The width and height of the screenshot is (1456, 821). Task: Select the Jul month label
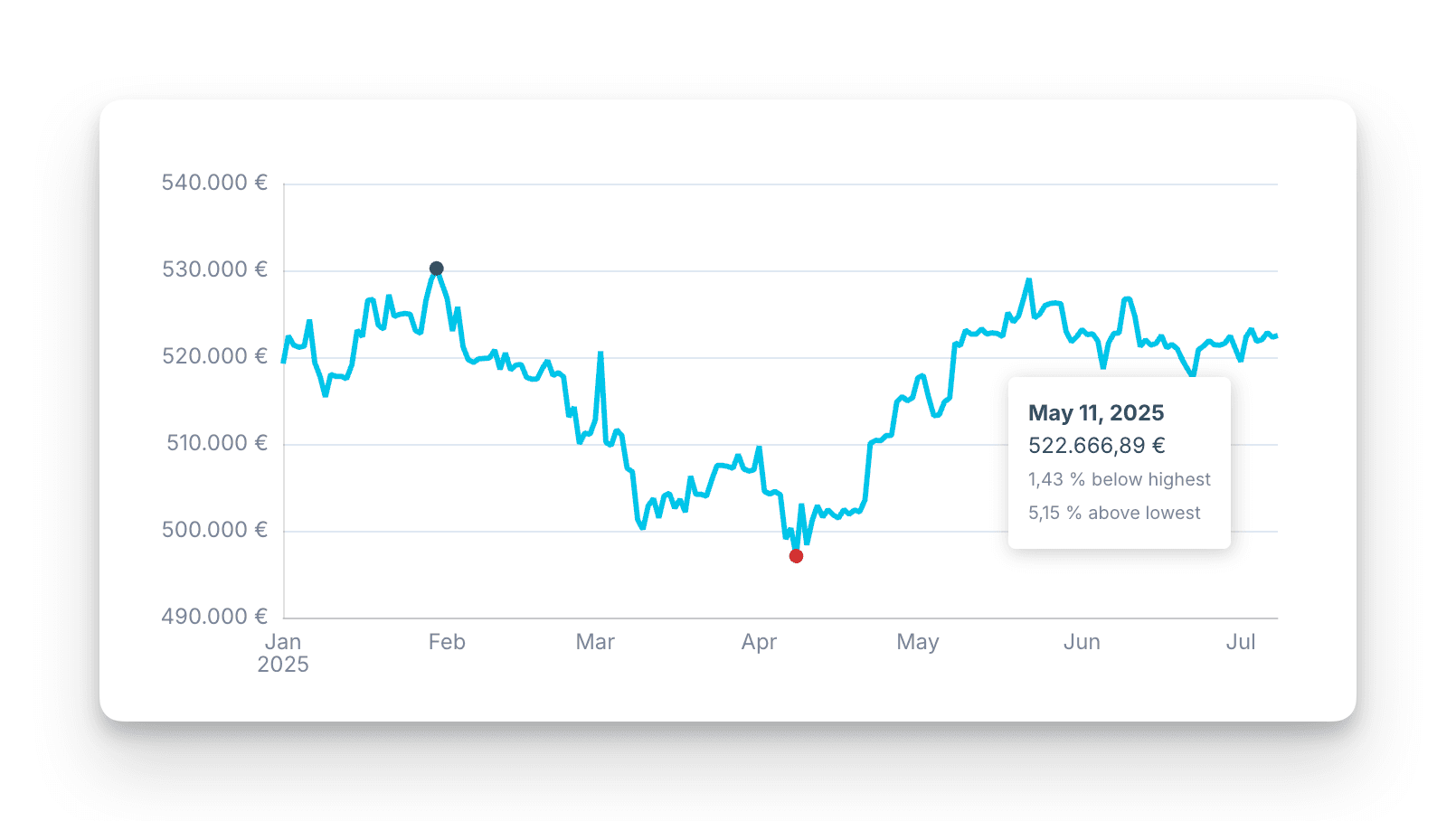pyautogui.click(x=1241, y=642)
